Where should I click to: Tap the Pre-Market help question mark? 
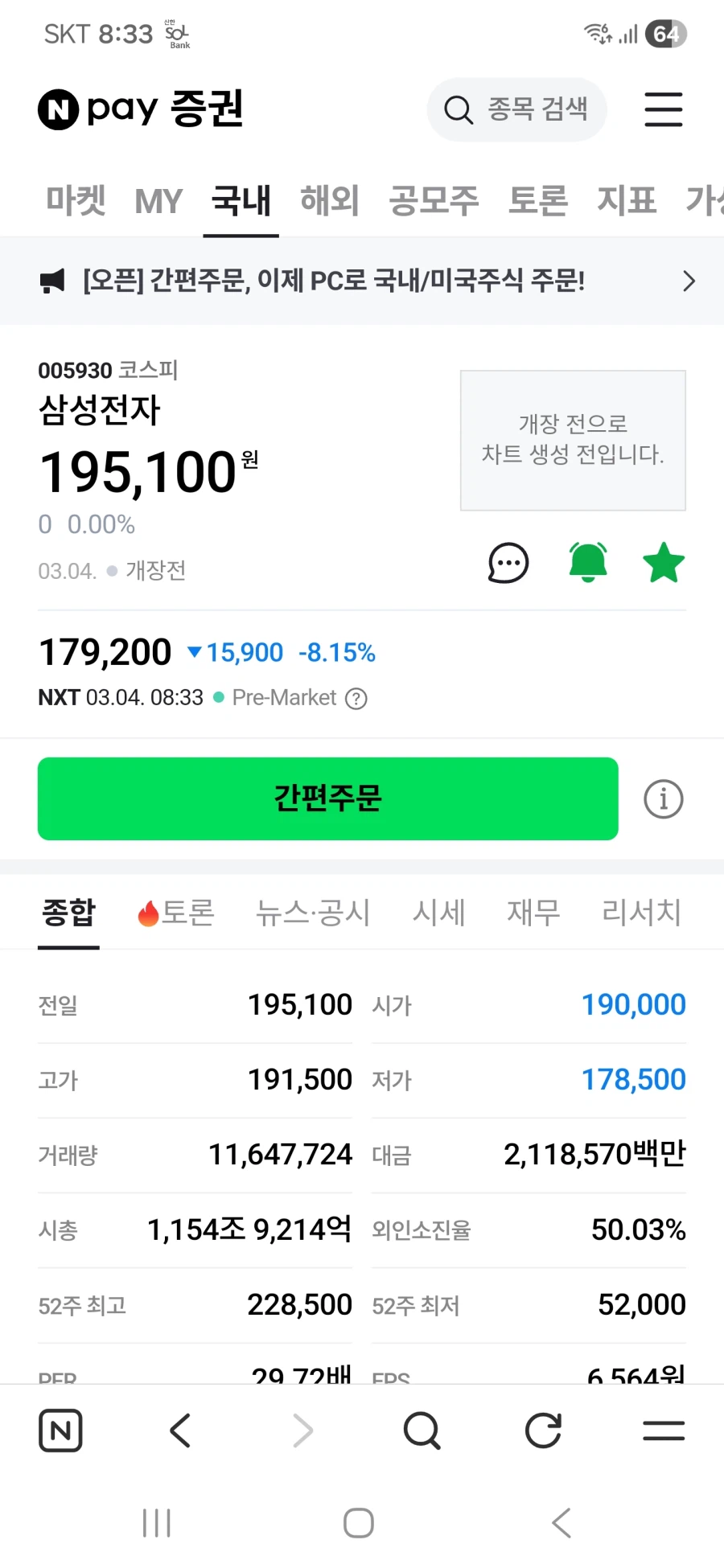pos(356,698)
